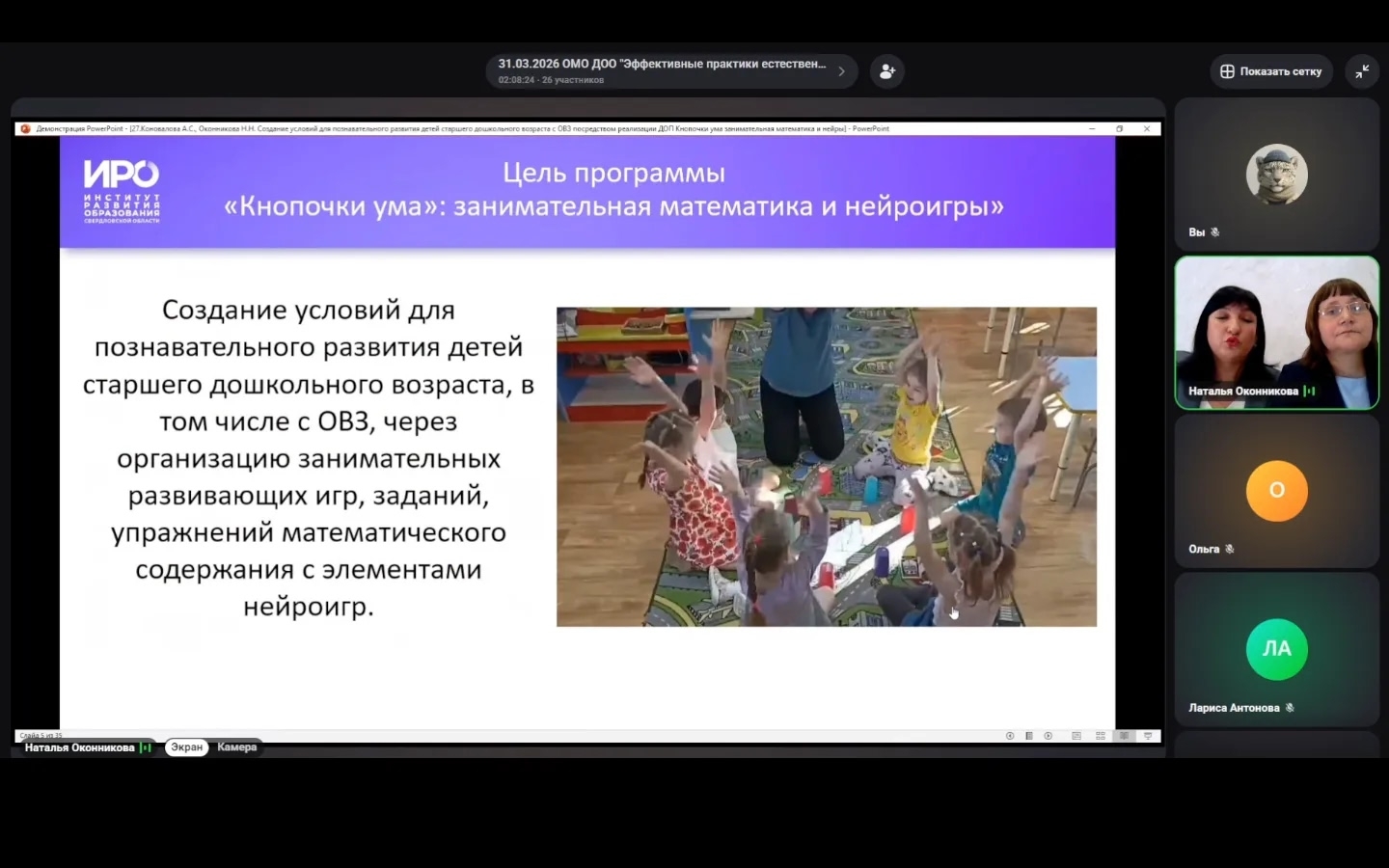Select Ольга participant tile

click(x=1276, y=492)
